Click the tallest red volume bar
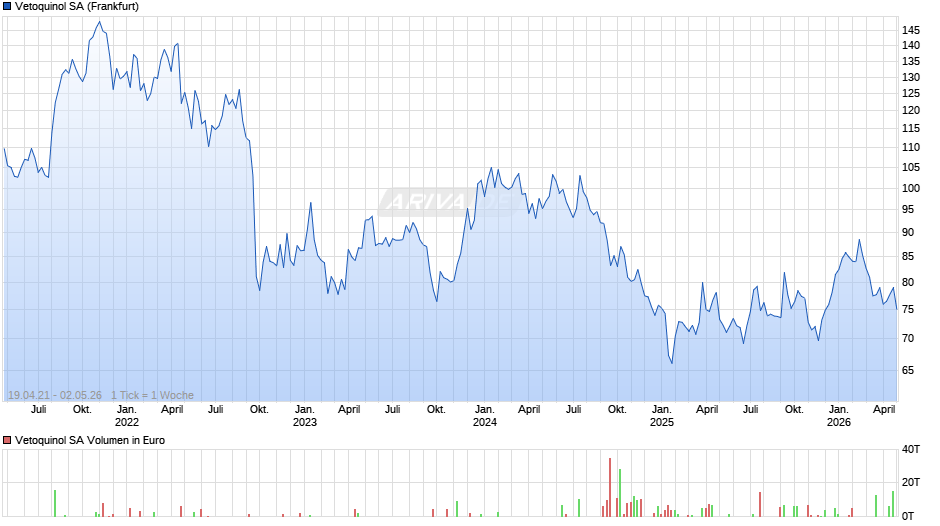The height and width of the screenshot is (526, 940). [610, 488]
